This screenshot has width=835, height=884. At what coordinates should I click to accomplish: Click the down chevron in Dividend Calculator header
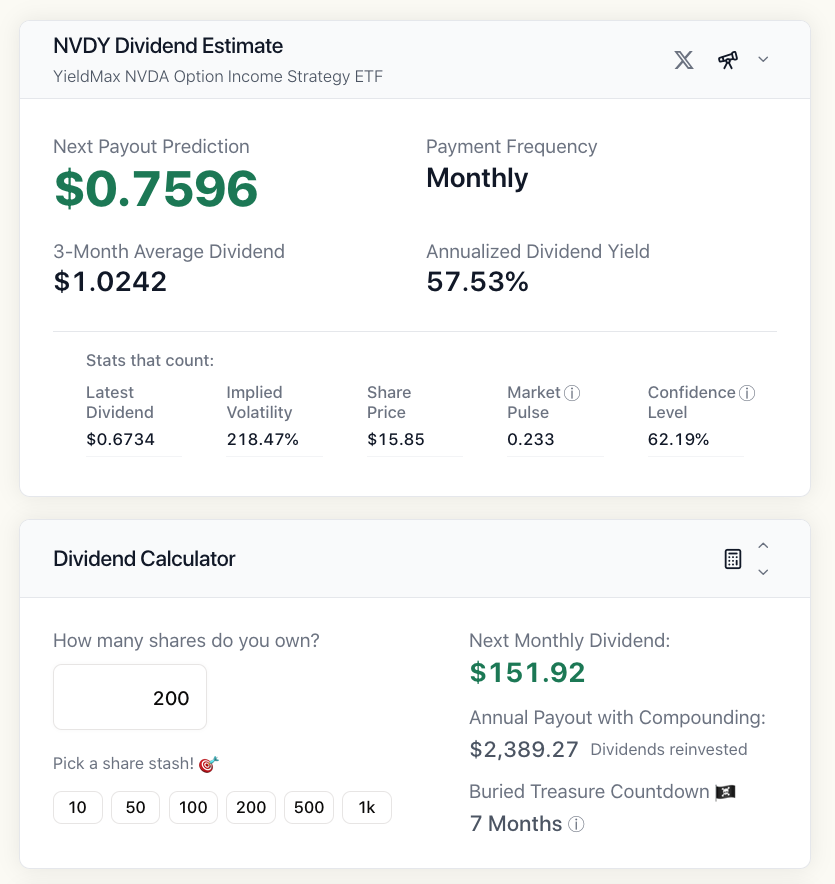[763, 572]
